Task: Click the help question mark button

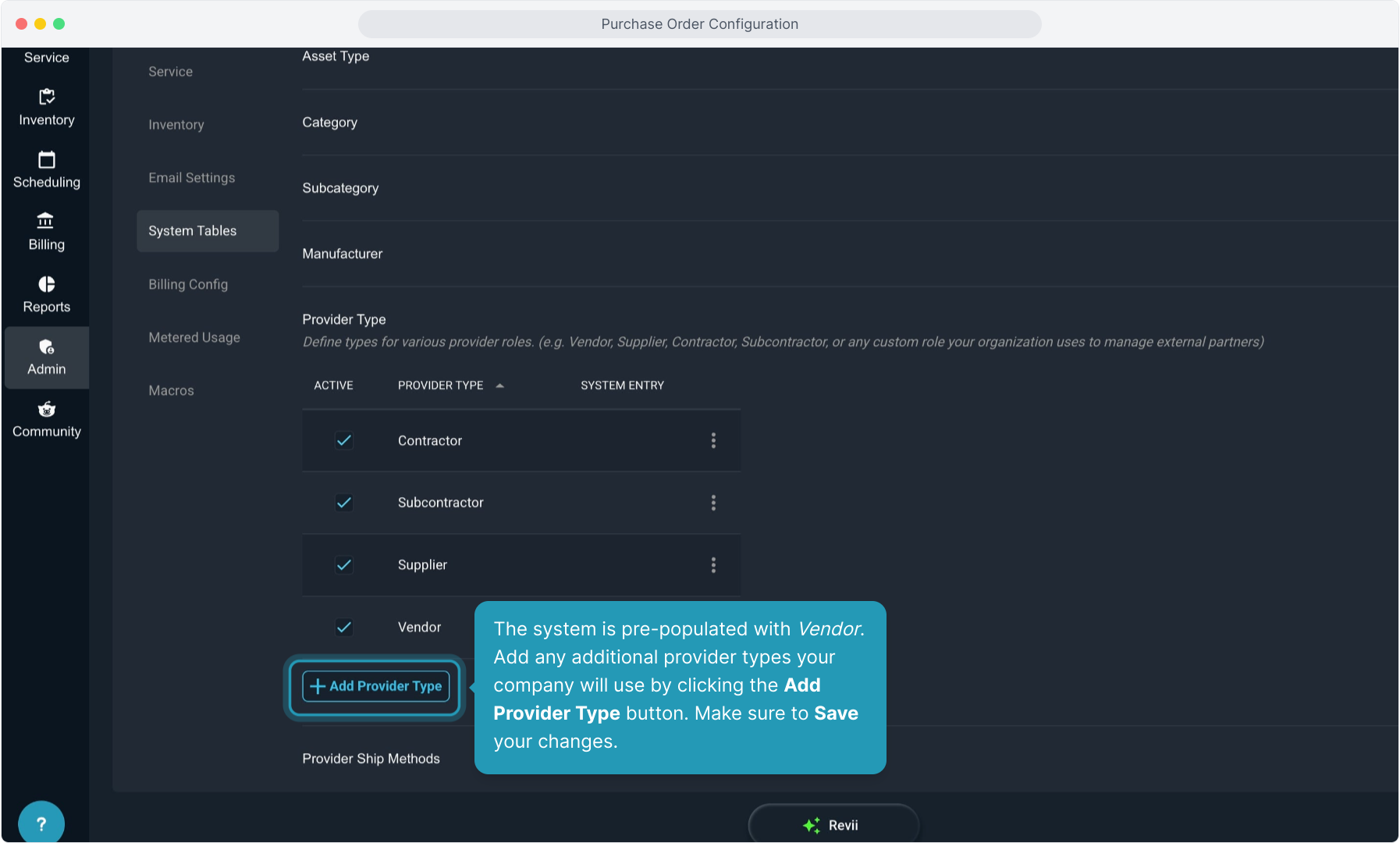Action: click(x=41, y=823)
